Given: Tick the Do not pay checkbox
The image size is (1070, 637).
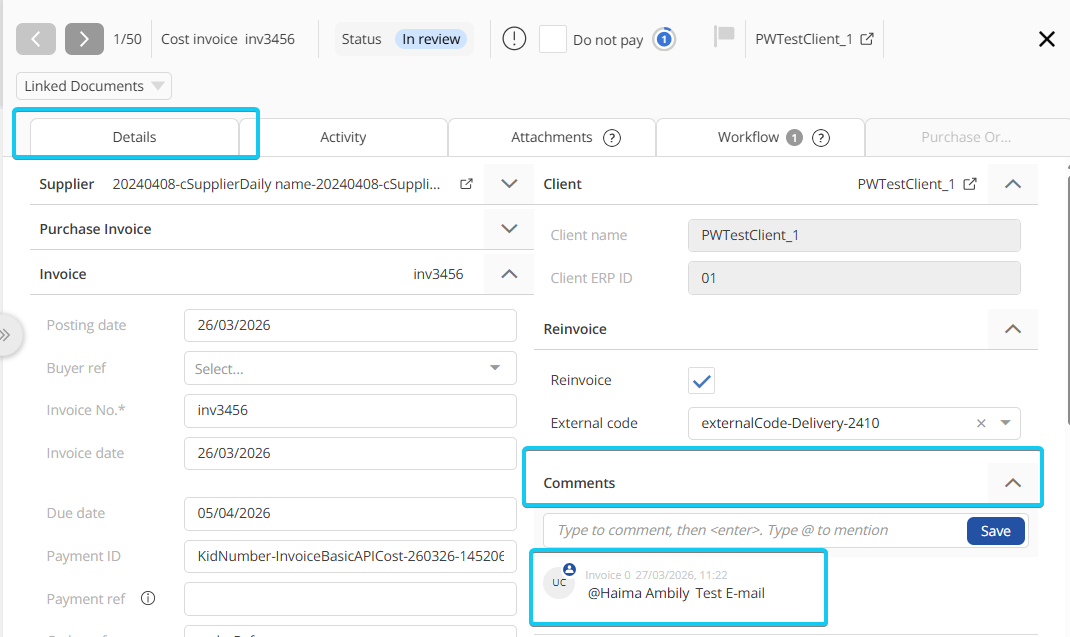Looking at the screenshot, I should point(553,40).
